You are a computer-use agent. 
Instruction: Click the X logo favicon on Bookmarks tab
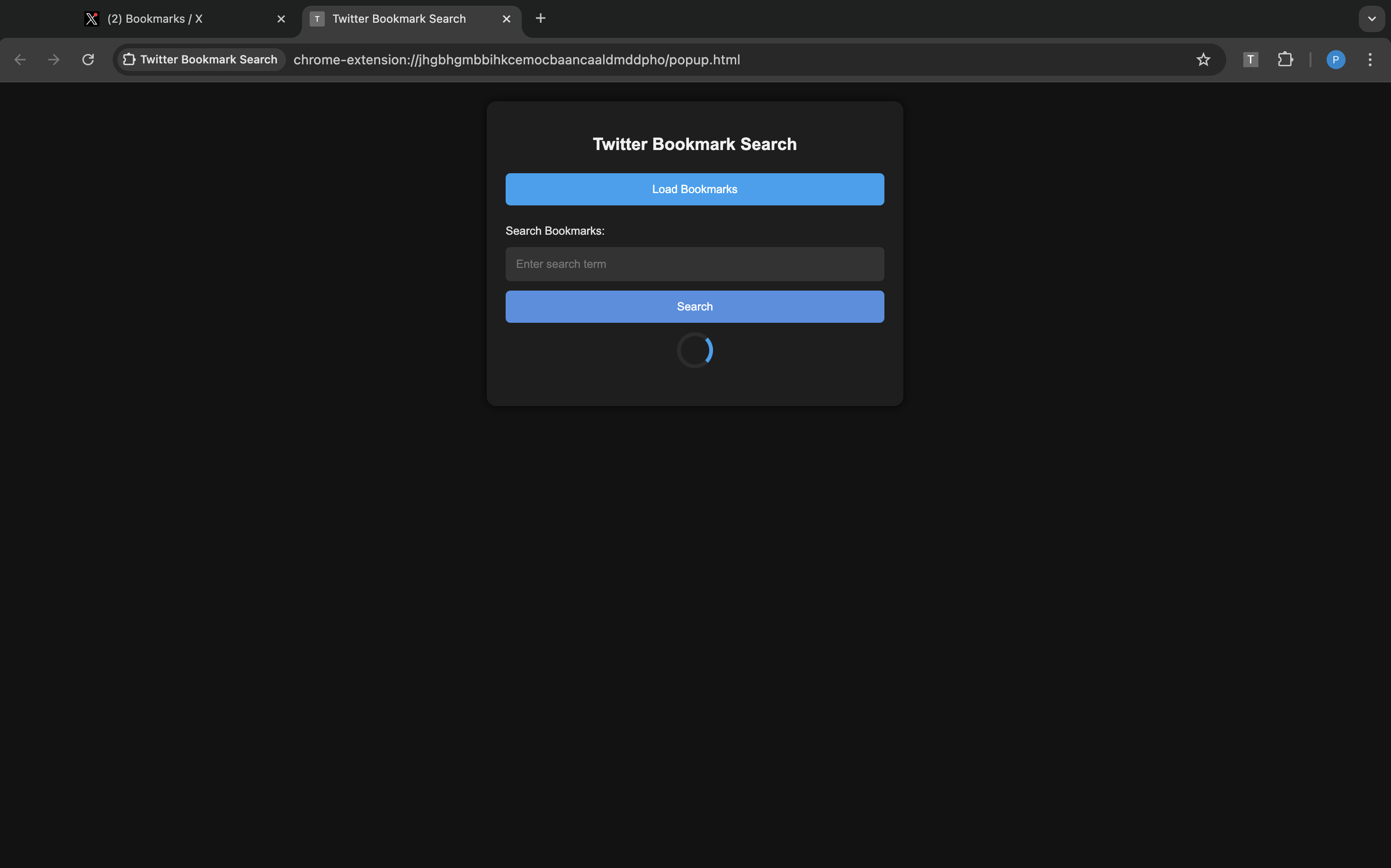point(92,18)
